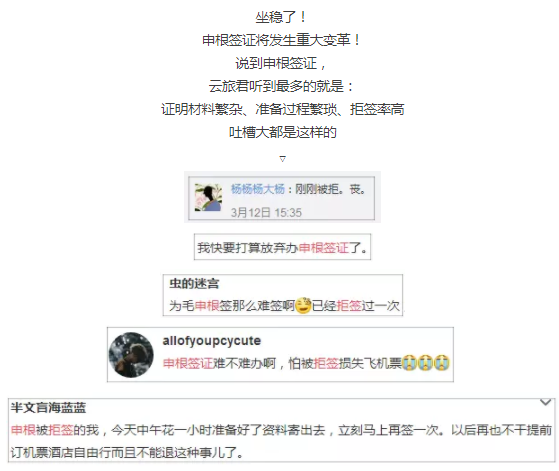The image size is (559, 471).
Task: Click the 3月12日 15:35 timestamp
Action: [x=266, y=213]
